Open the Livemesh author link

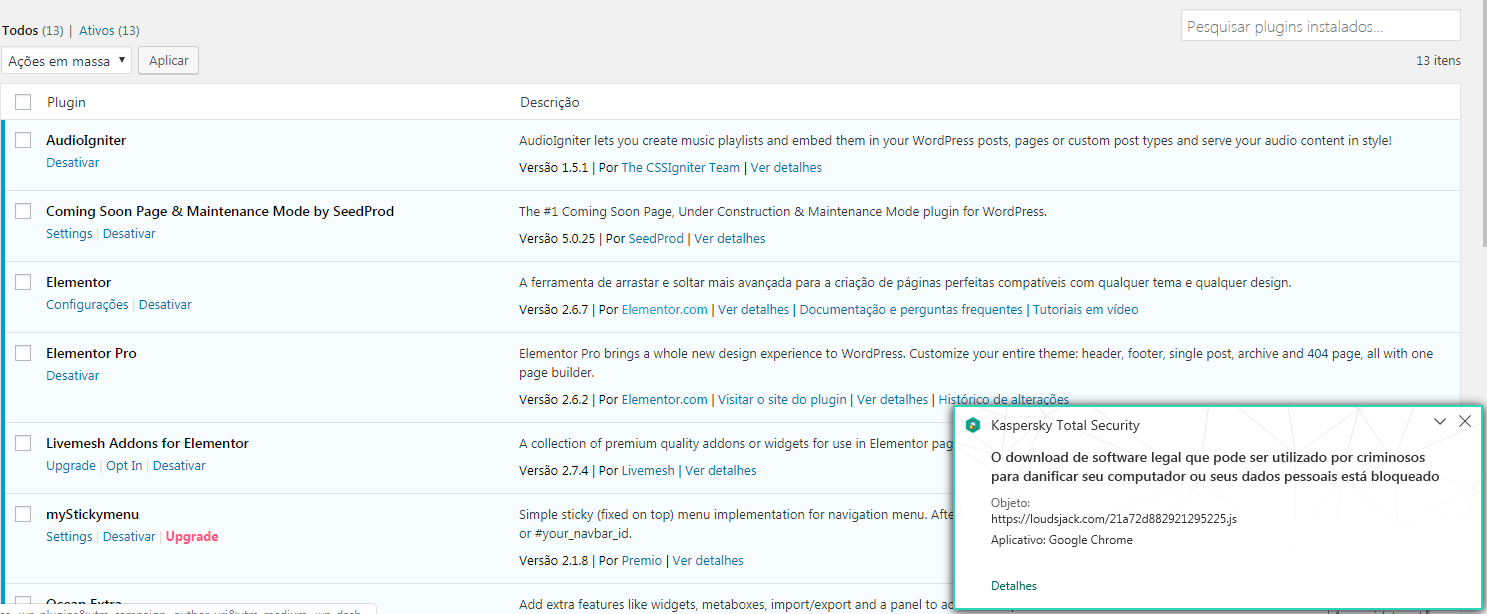[x=648, y=471]
